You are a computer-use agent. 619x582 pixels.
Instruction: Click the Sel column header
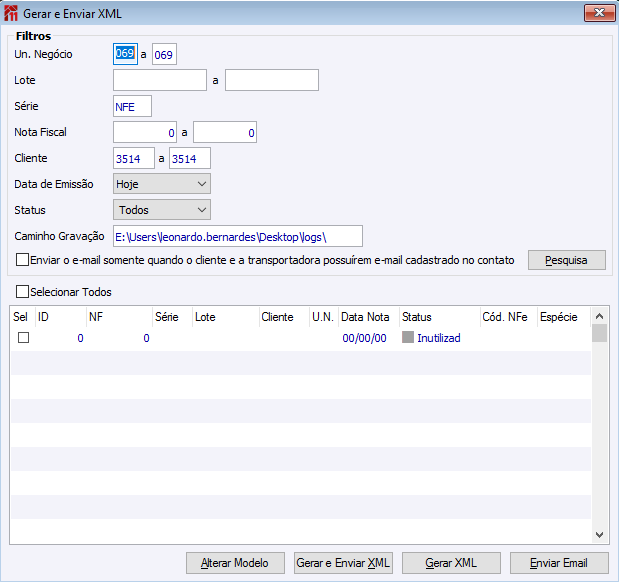pos(23,317)
